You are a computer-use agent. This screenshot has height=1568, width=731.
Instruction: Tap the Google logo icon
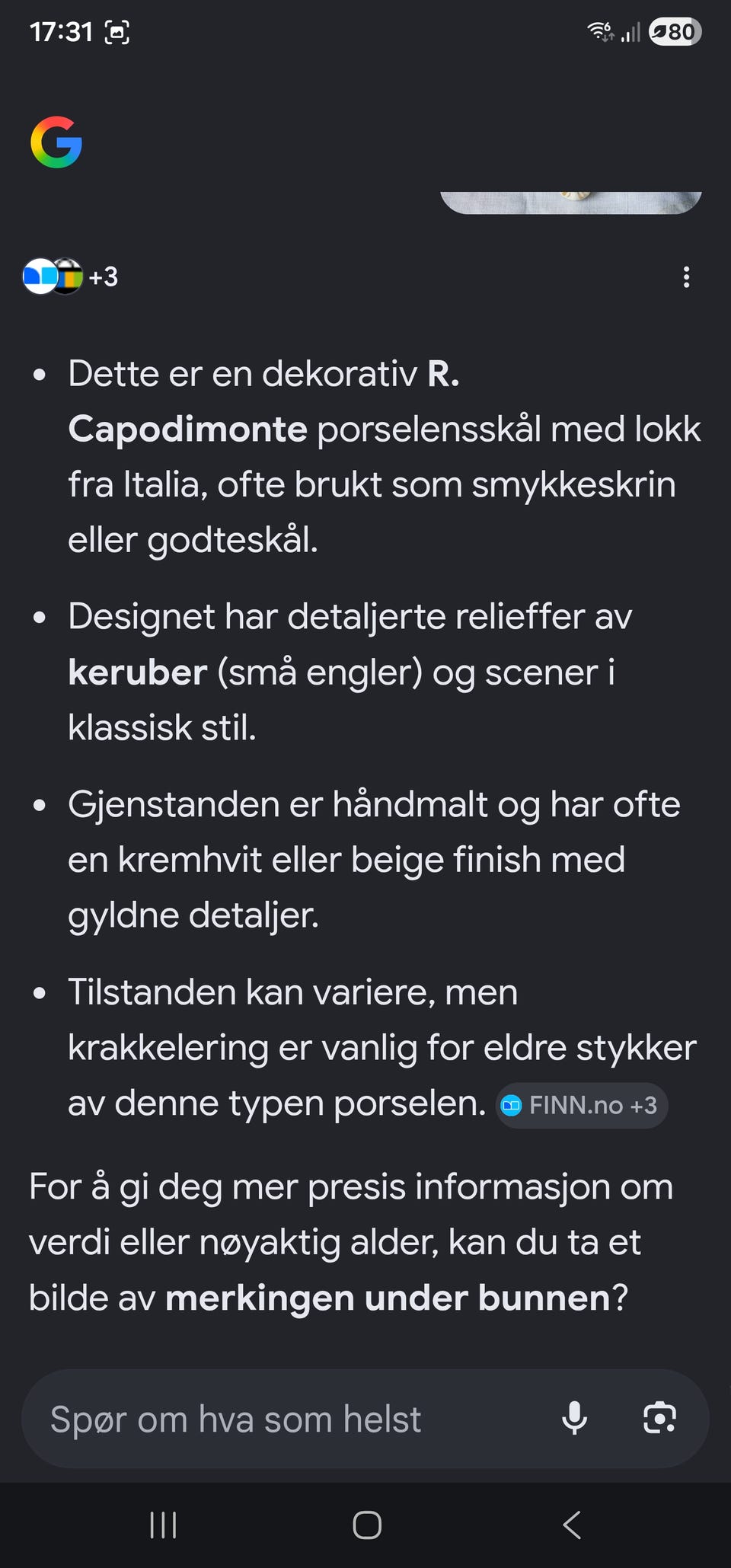click(56, 142)
